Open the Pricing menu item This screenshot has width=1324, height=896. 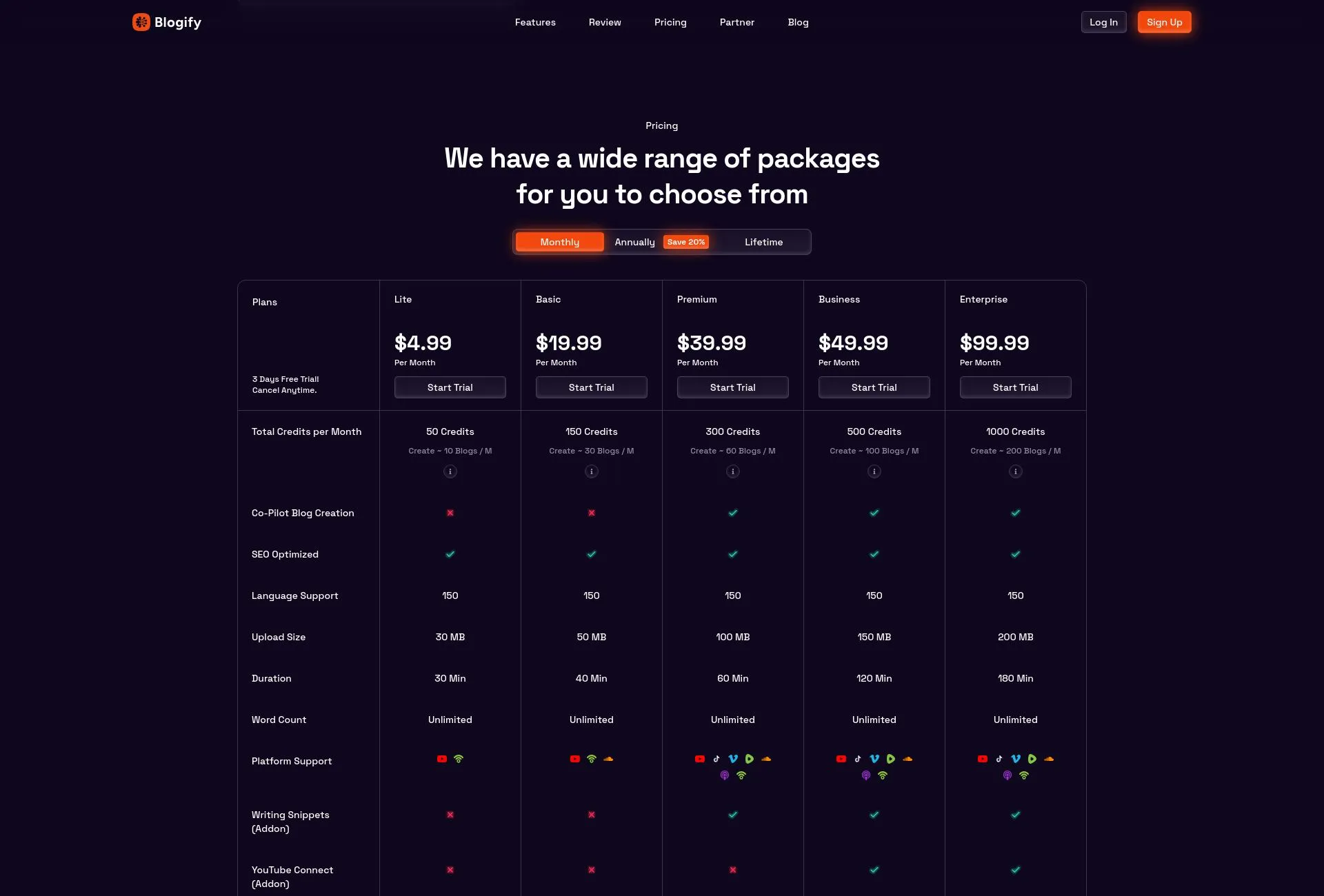coord(670,21)
